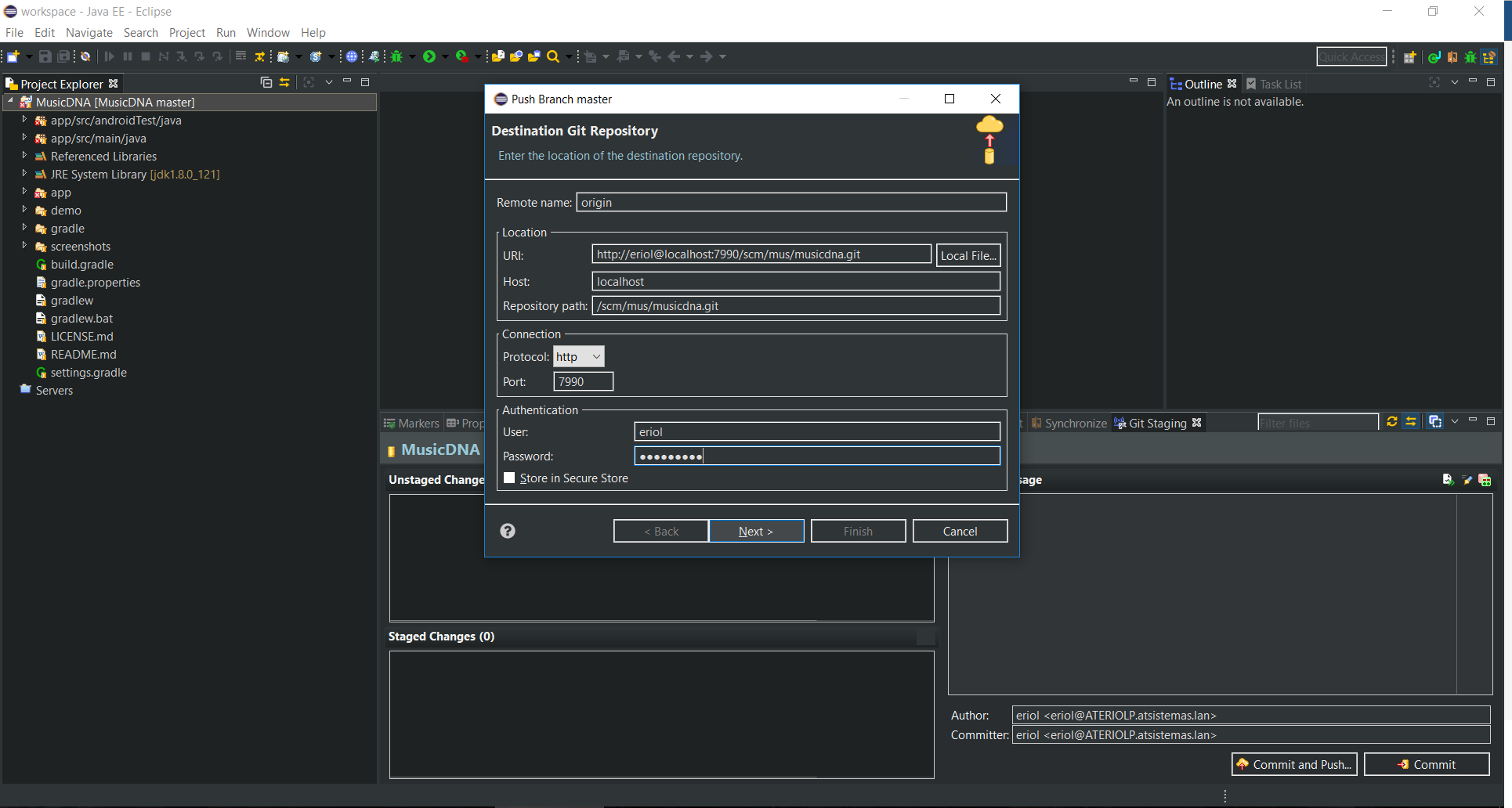Screen dimensions: 1512x808
Task: Open the Protocol dropdown
Action: pyautogui.click(x=579, y=357)
